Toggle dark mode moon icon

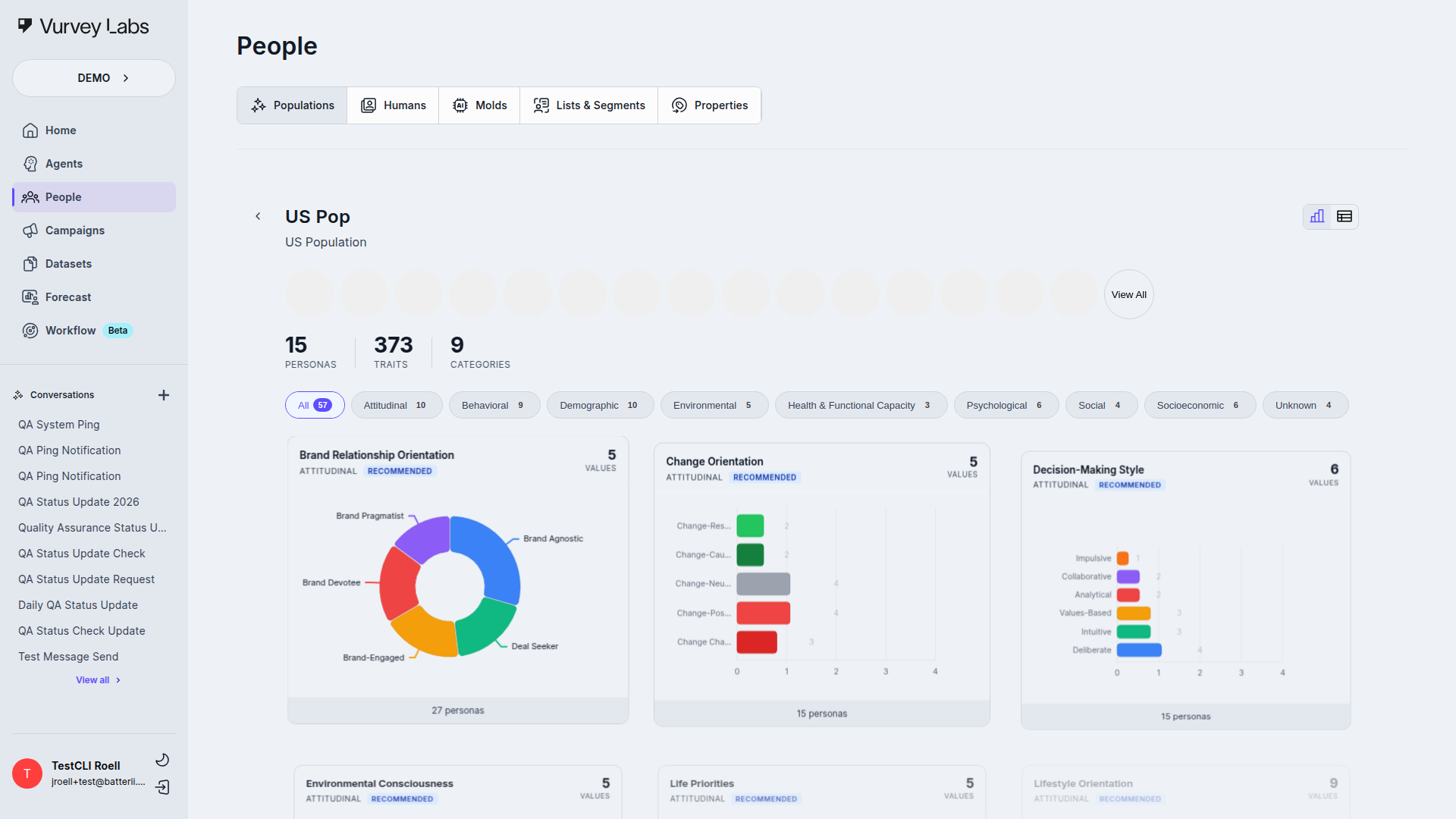pos(162,760)
